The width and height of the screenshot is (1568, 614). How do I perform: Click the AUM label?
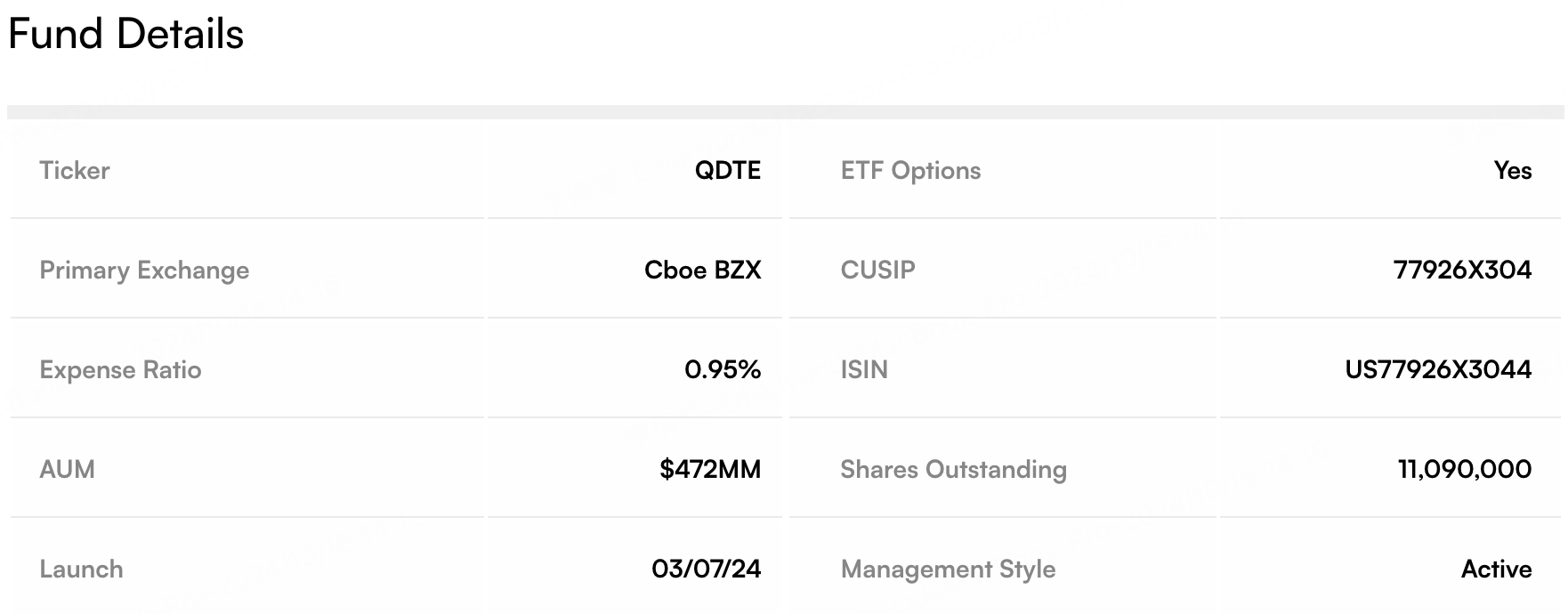tap(67, 470)
